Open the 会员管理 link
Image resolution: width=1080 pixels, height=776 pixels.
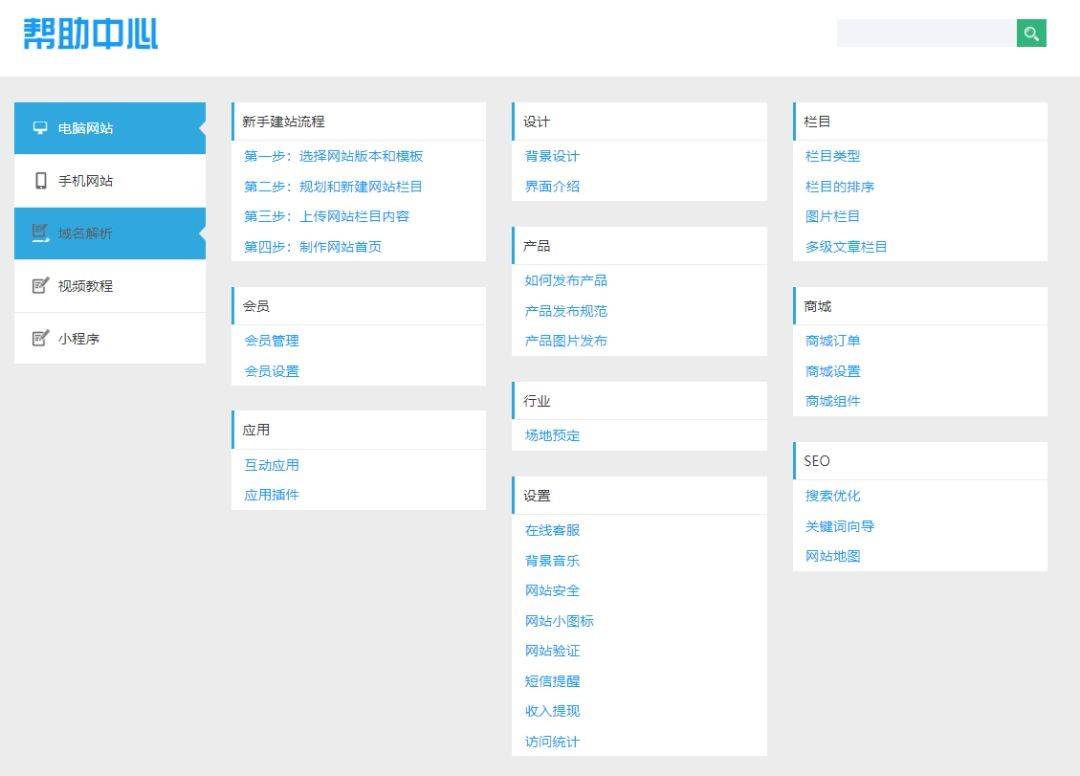(x=271, y=341)
